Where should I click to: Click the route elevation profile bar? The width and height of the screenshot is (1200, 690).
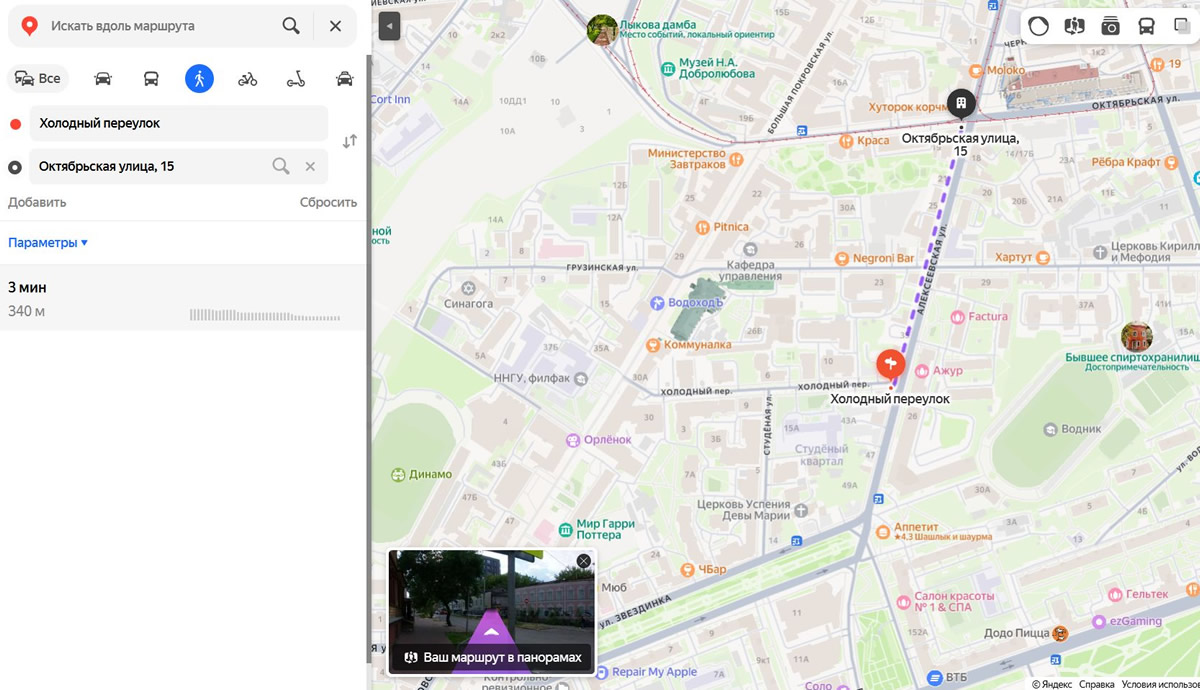(265, 316)
